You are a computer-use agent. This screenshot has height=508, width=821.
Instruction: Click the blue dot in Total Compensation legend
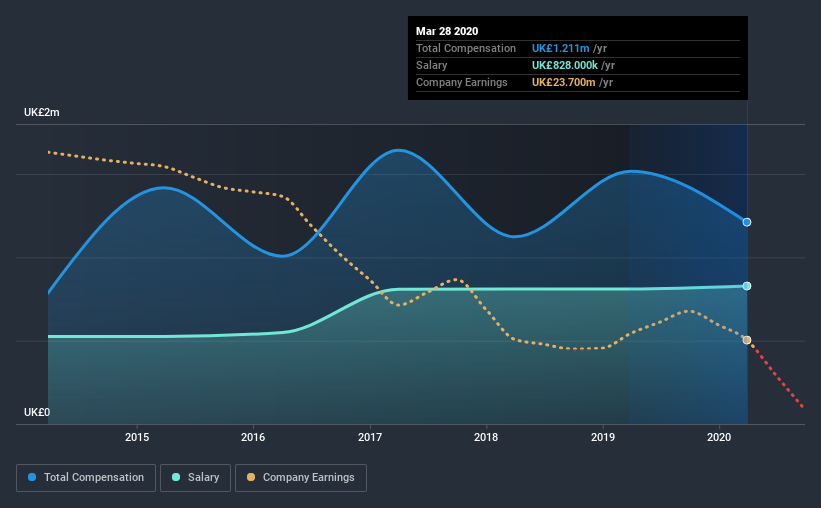point(32,477)
